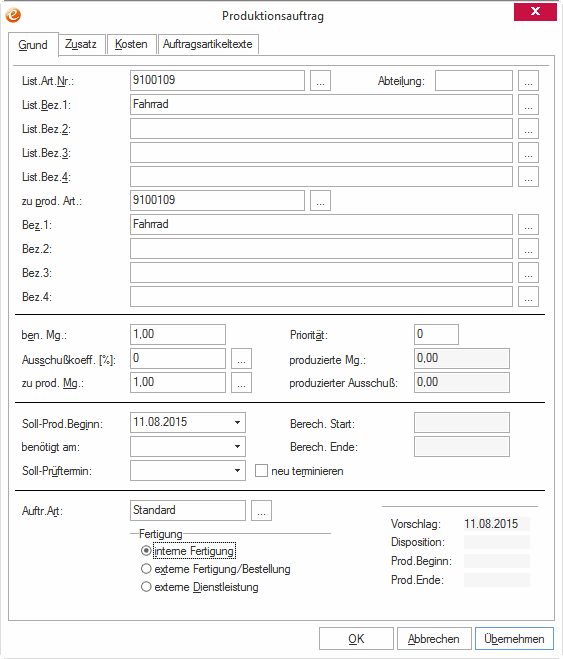The width and height of the screenshot is (563, 659).
Task: Switch to the Zusatz tab
Action: [x=81, y=44]
